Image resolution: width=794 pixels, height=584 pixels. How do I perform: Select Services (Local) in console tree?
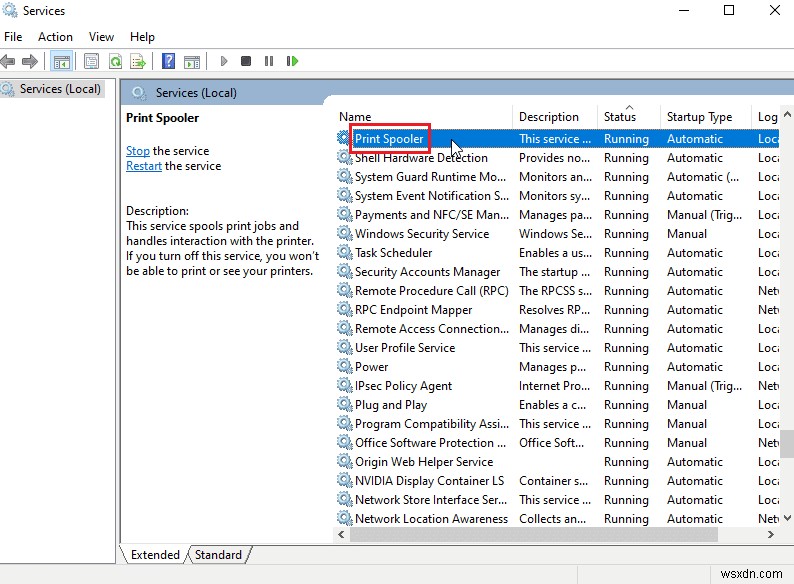tap(60, 89)
